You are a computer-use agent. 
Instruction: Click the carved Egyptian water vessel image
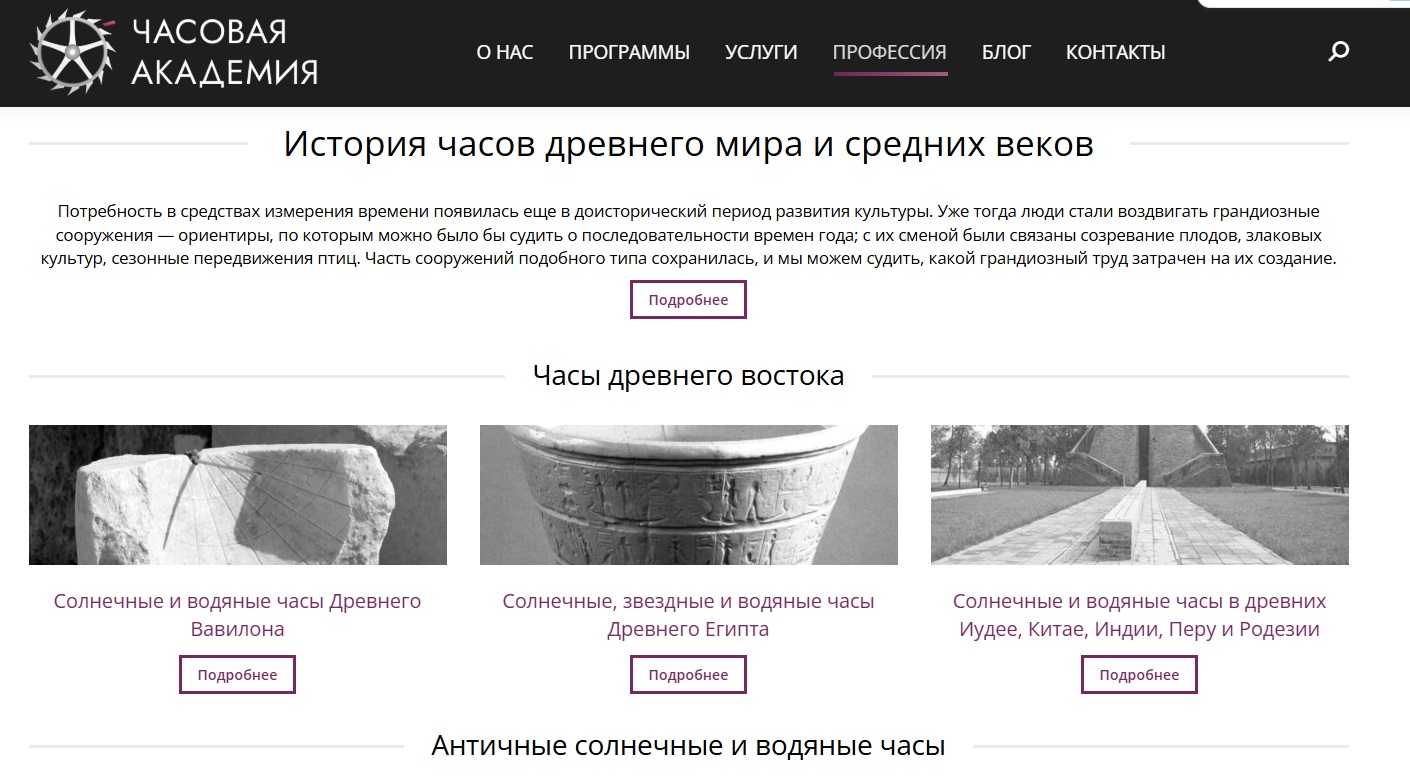[688, 495]
